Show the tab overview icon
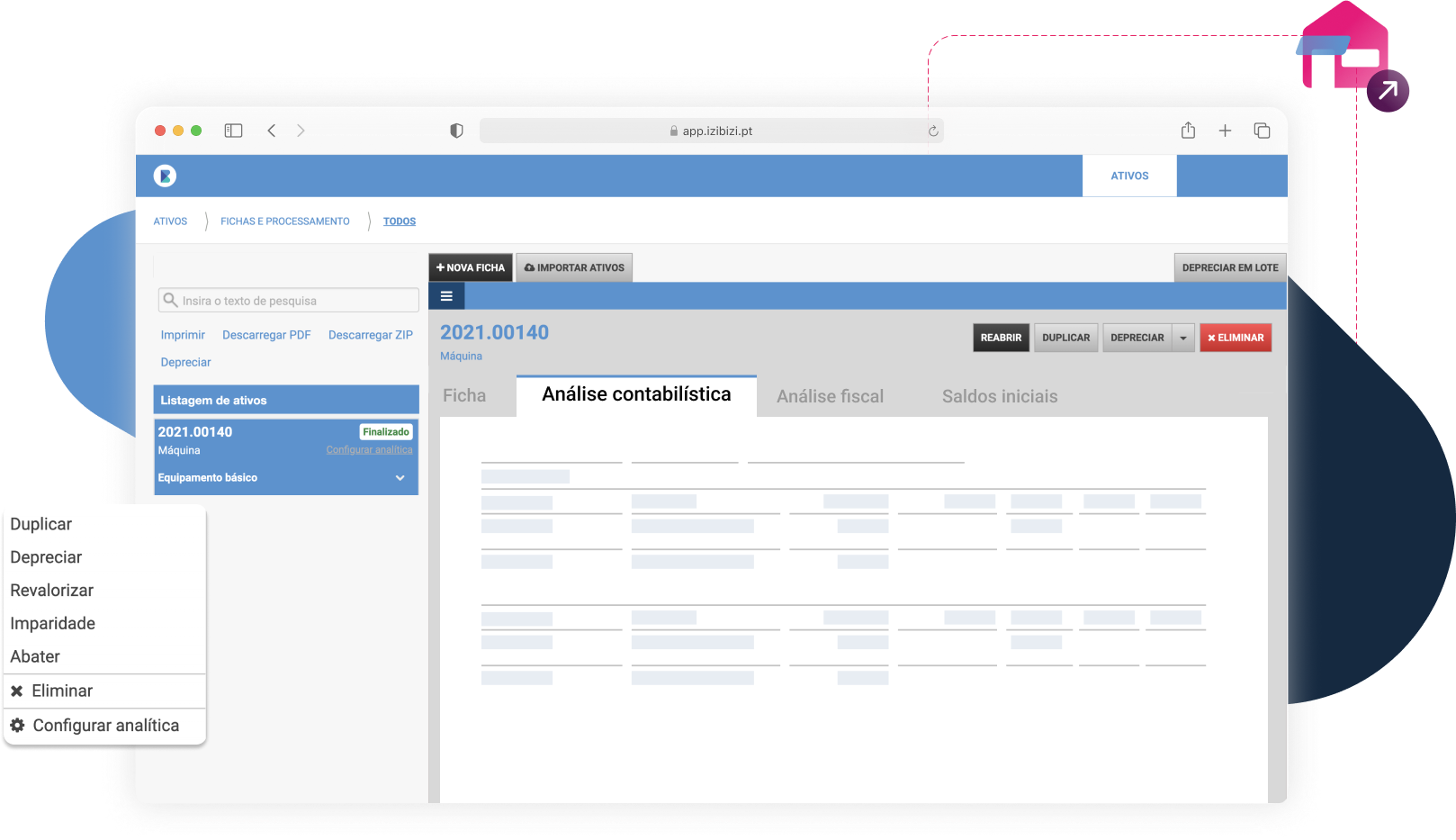The image size is (1456, 840). tap(1262, 131)
